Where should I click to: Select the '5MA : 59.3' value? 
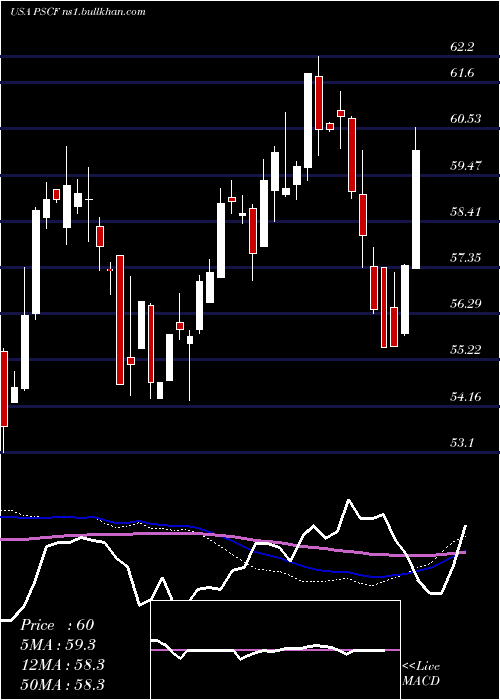pos(58,645)
